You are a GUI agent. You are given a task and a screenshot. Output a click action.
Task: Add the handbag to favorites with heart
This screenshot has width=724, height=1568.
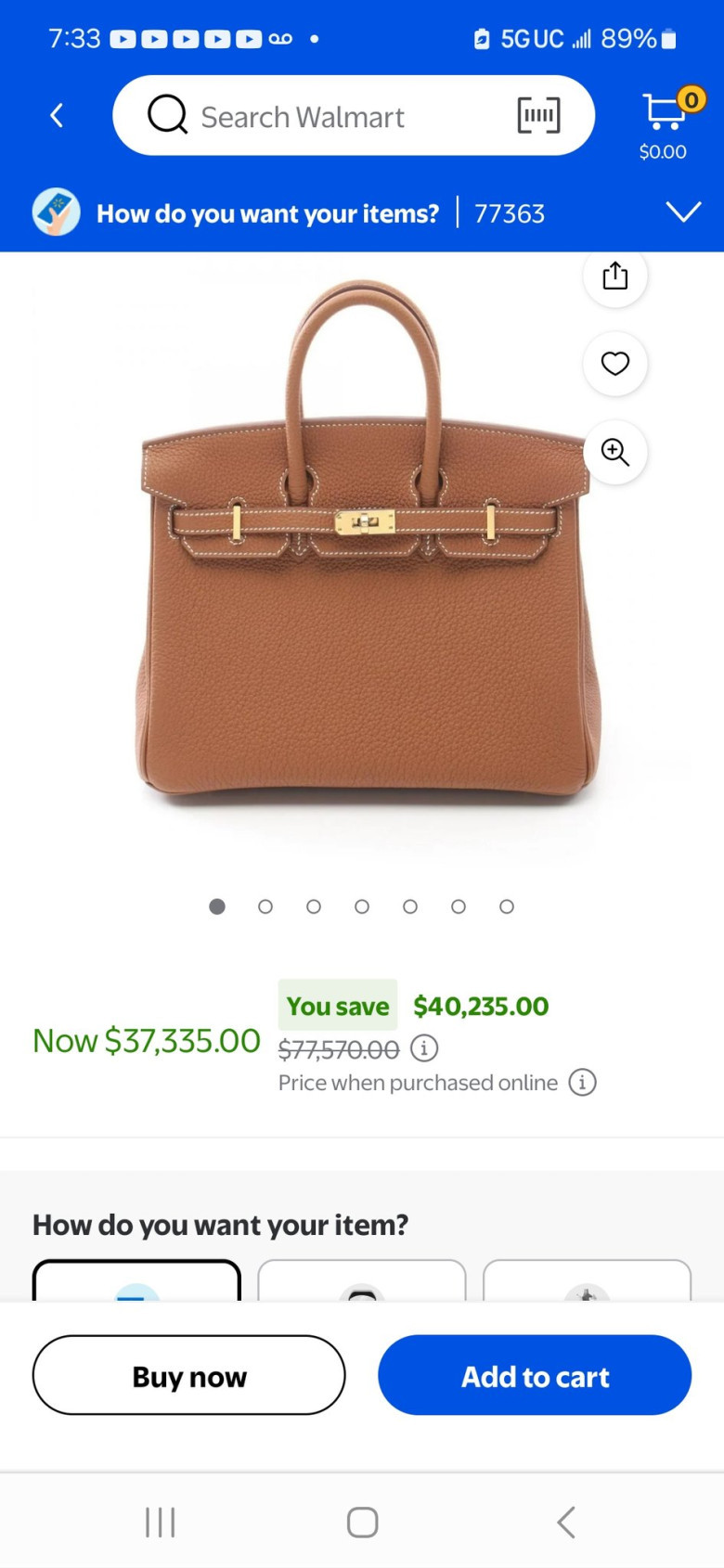614,363
